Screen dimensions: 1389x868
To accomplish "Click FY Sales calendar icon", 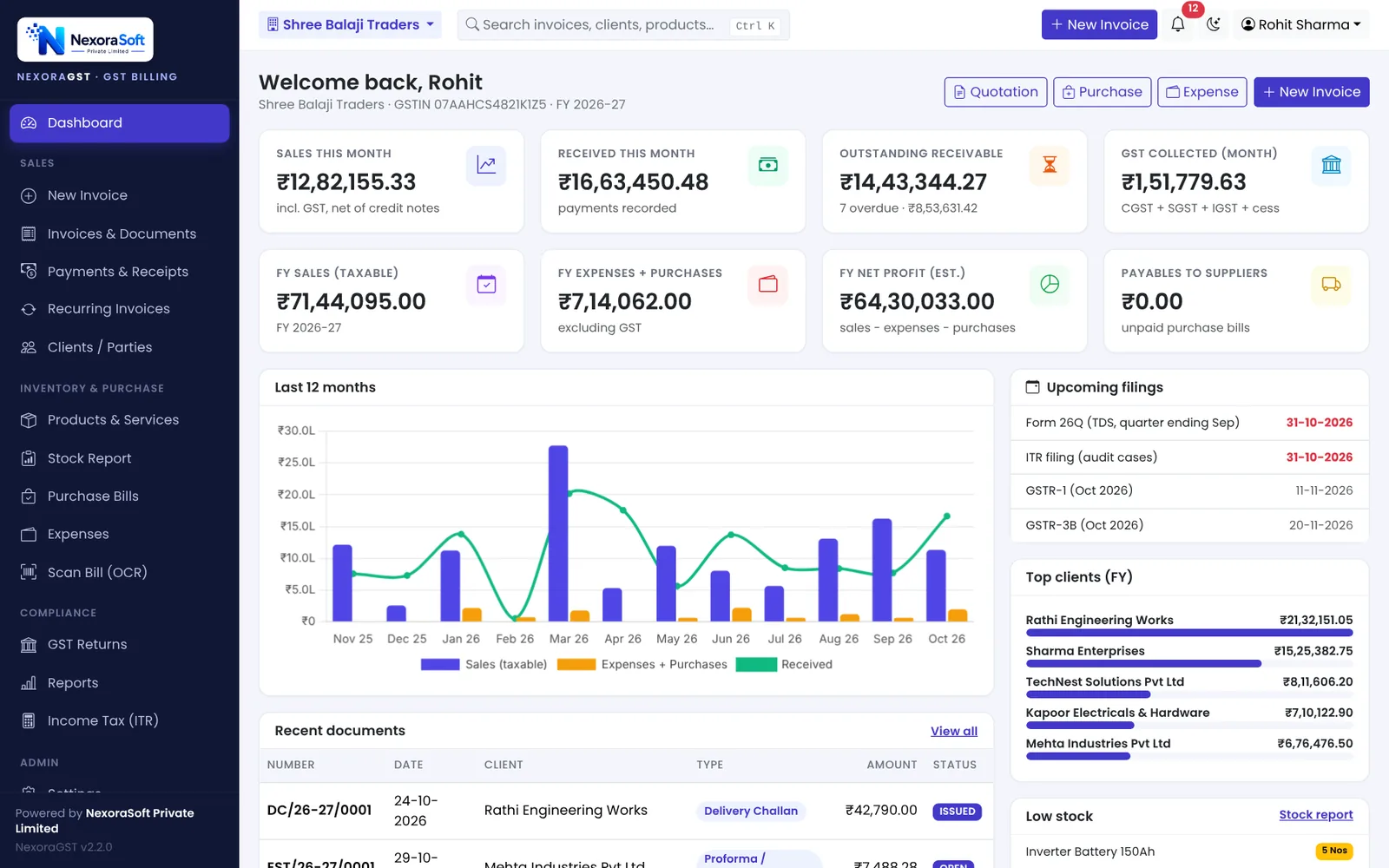I will 486,285.
